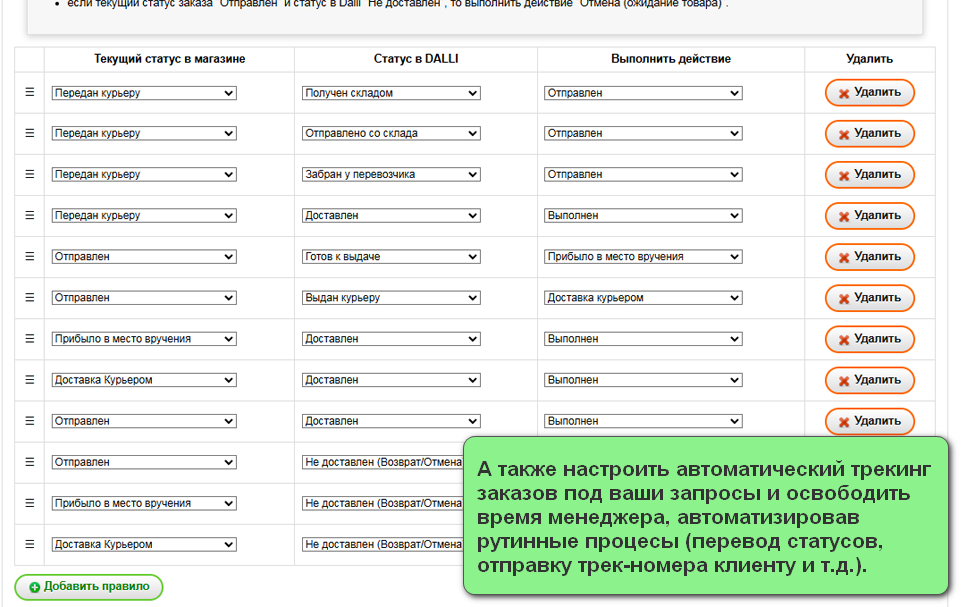Screen dimensions: 970x607
Task: Open the Передан курьеру dropdown in the Доставлен row
Action: click(x=144, y=215)
